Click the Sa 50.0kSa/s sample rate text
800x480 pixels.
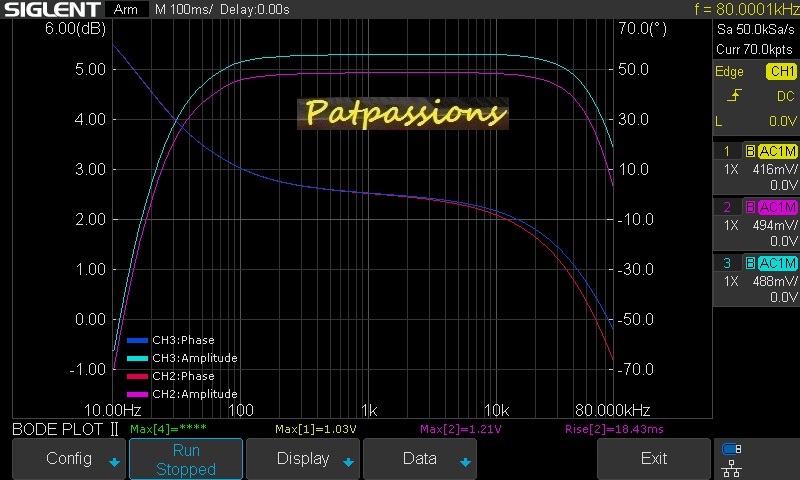tap(756, 30)
